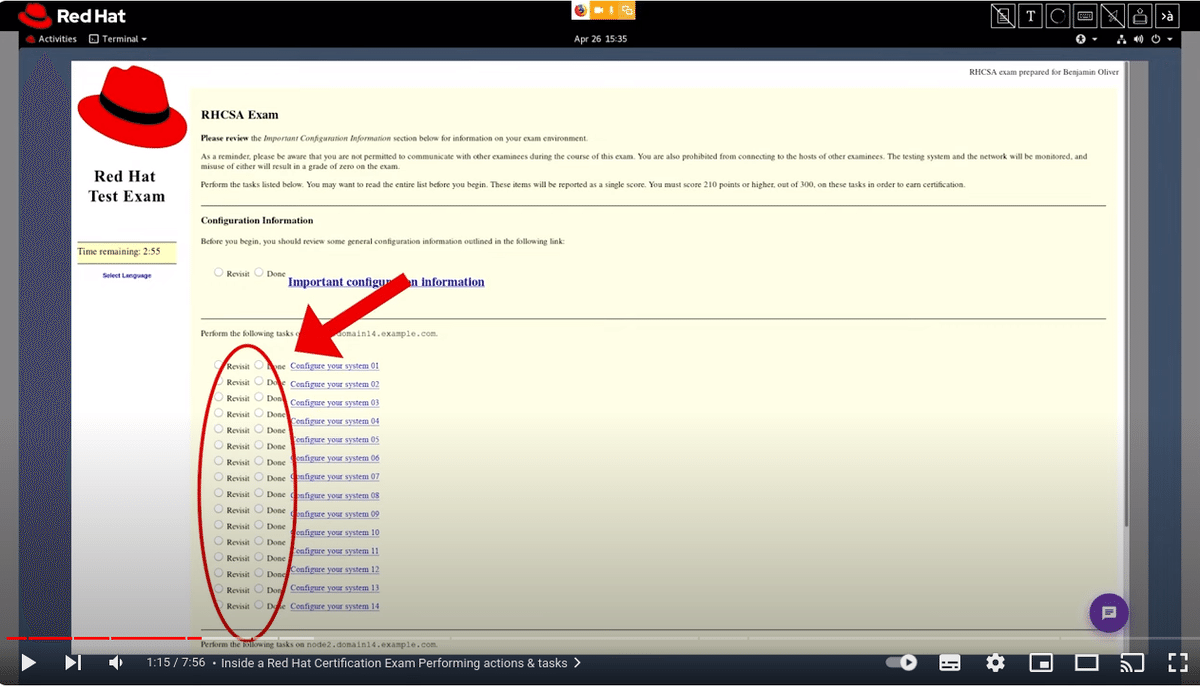Switch to theater mode
The width and height of the screenshot is (1200, 687).
[1086, 663]
